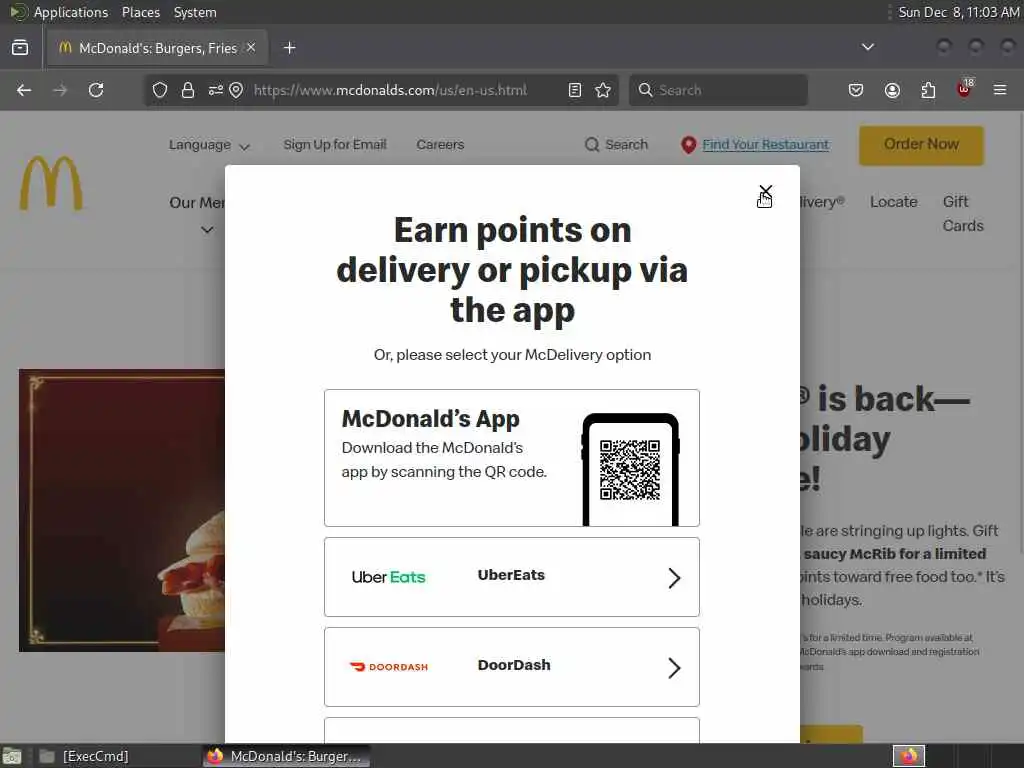
Task: Open uBlock extension with 18 badge
Action: pos(965,89)
